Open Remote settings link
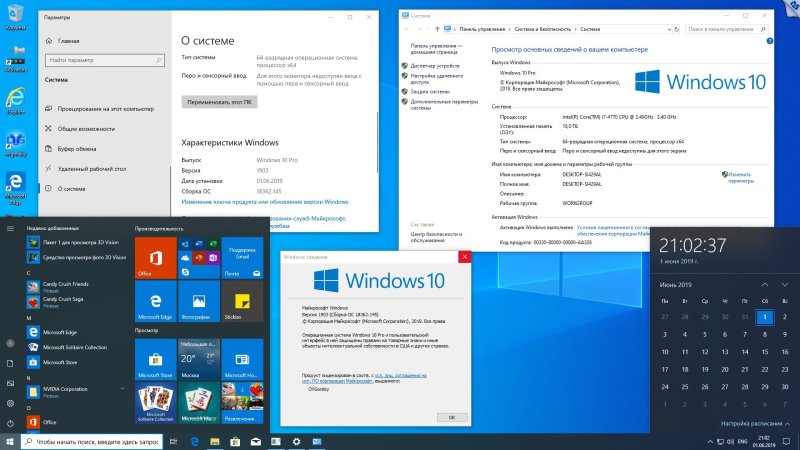The image size is (800, 450). 437,79
